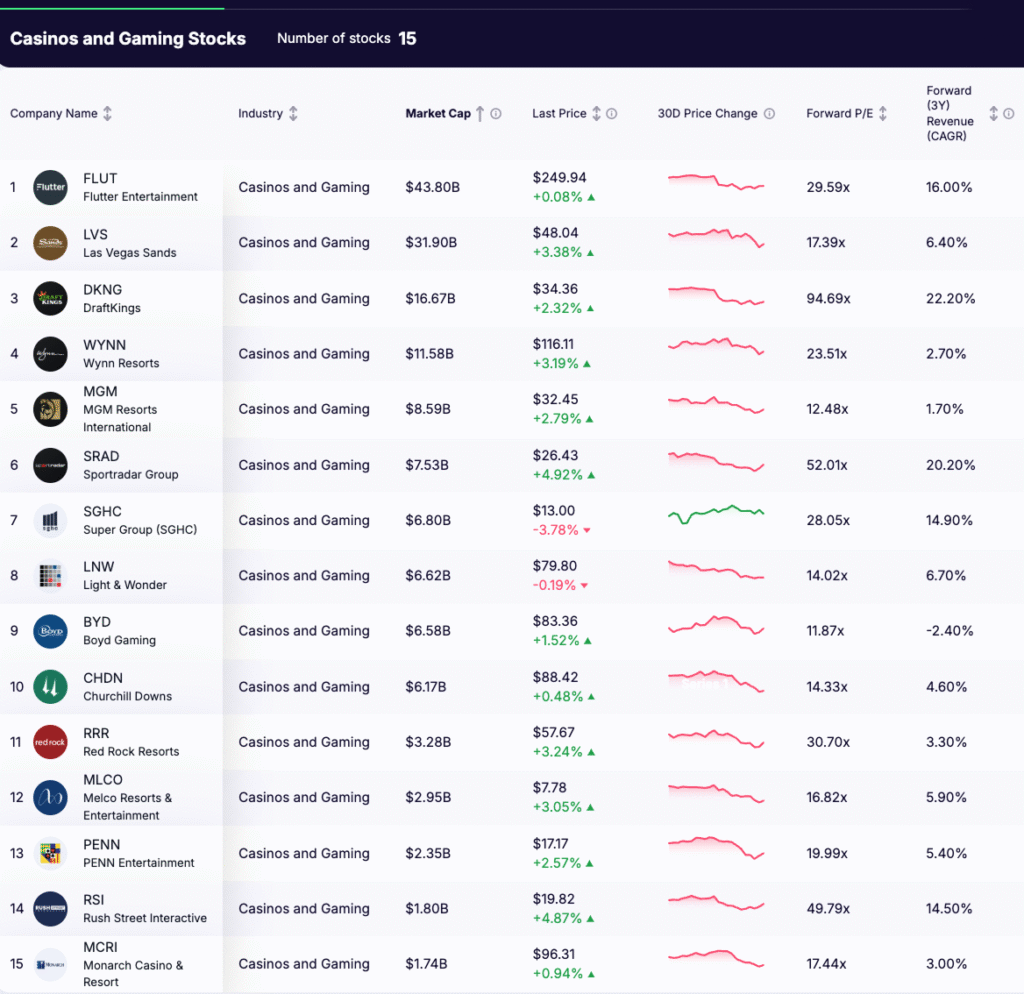Toggle the Last Price column sort direction
The width and height of the screenshot is (1024, 994).
coord(599,113)
